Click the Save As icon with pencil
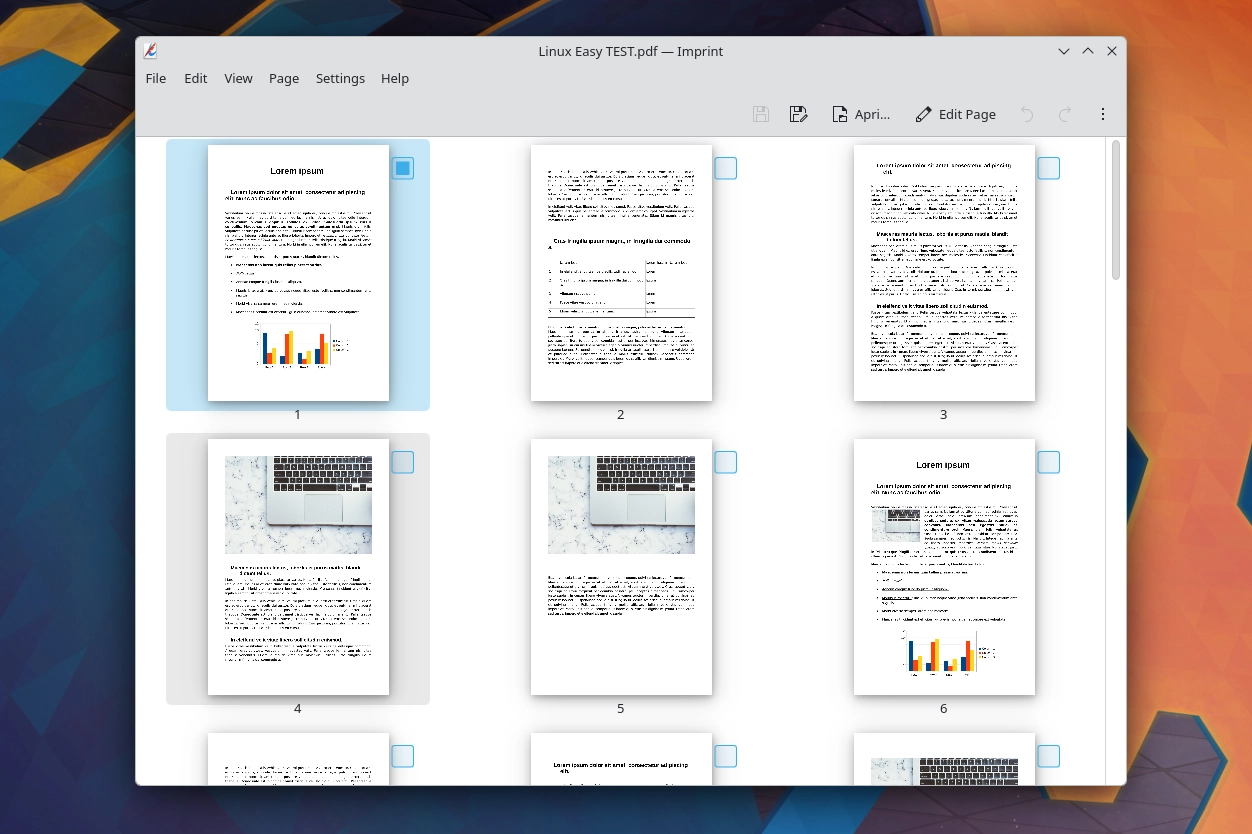1252x834 pixels. pos(798,114)
